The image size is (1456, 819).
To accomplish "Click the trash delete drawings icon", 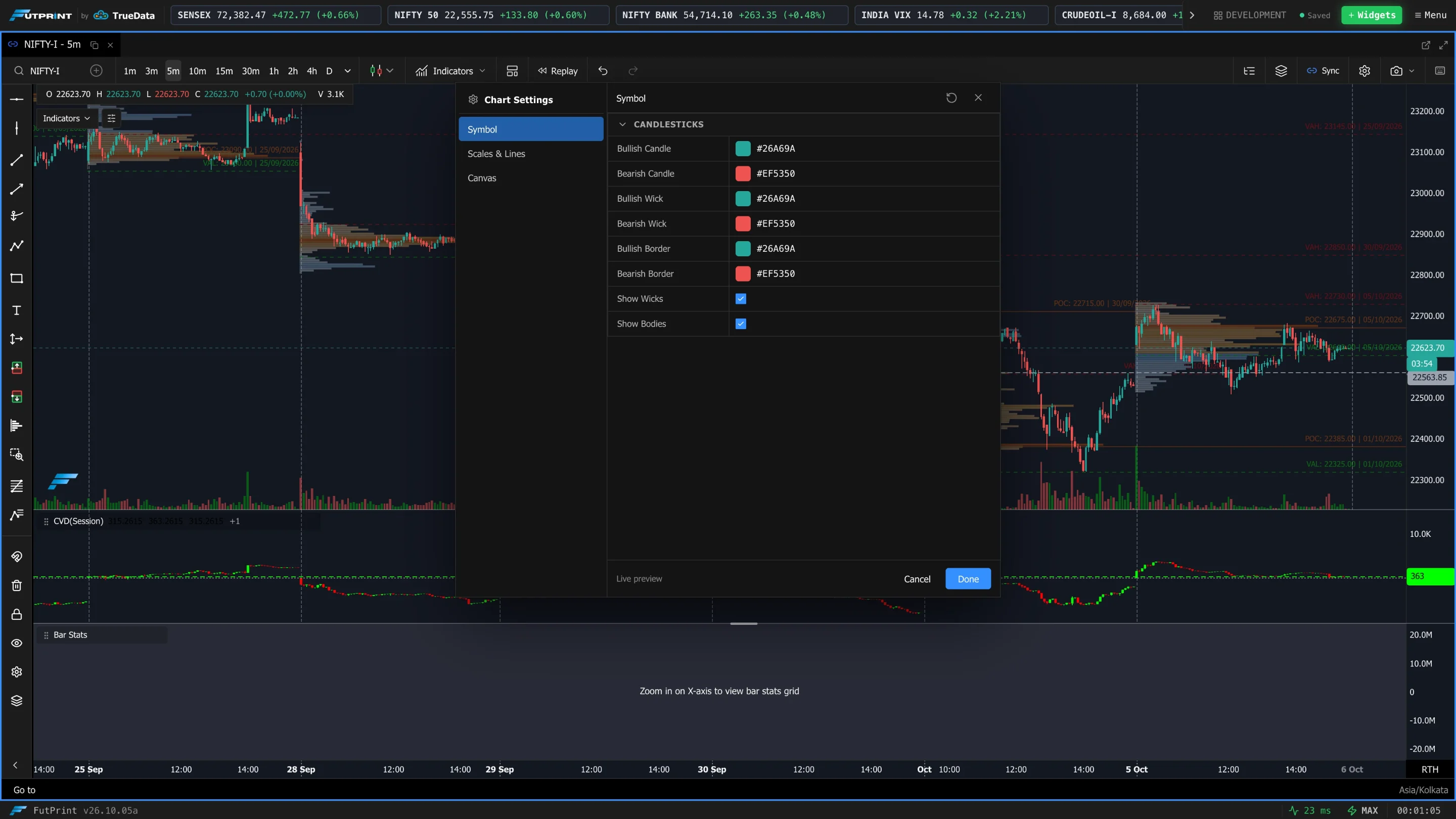I will coord(16,585).
